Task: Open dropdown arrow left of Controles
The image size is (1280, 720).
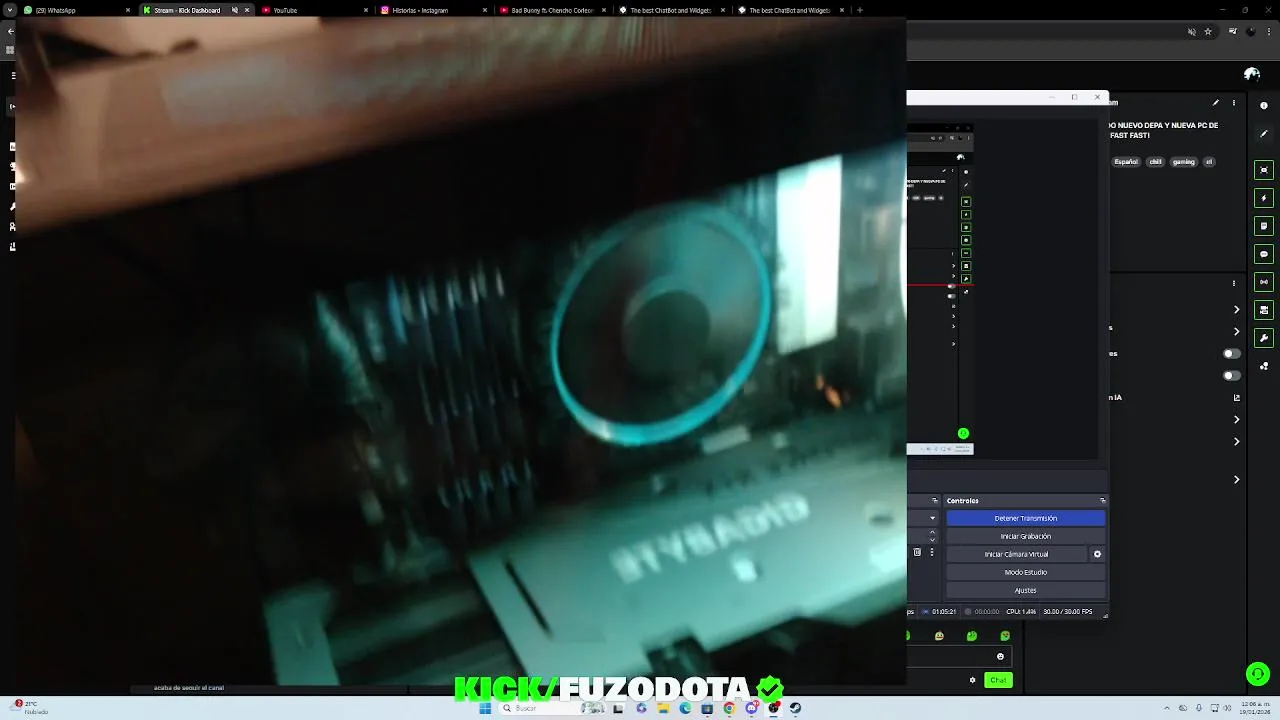Action: 933,518
